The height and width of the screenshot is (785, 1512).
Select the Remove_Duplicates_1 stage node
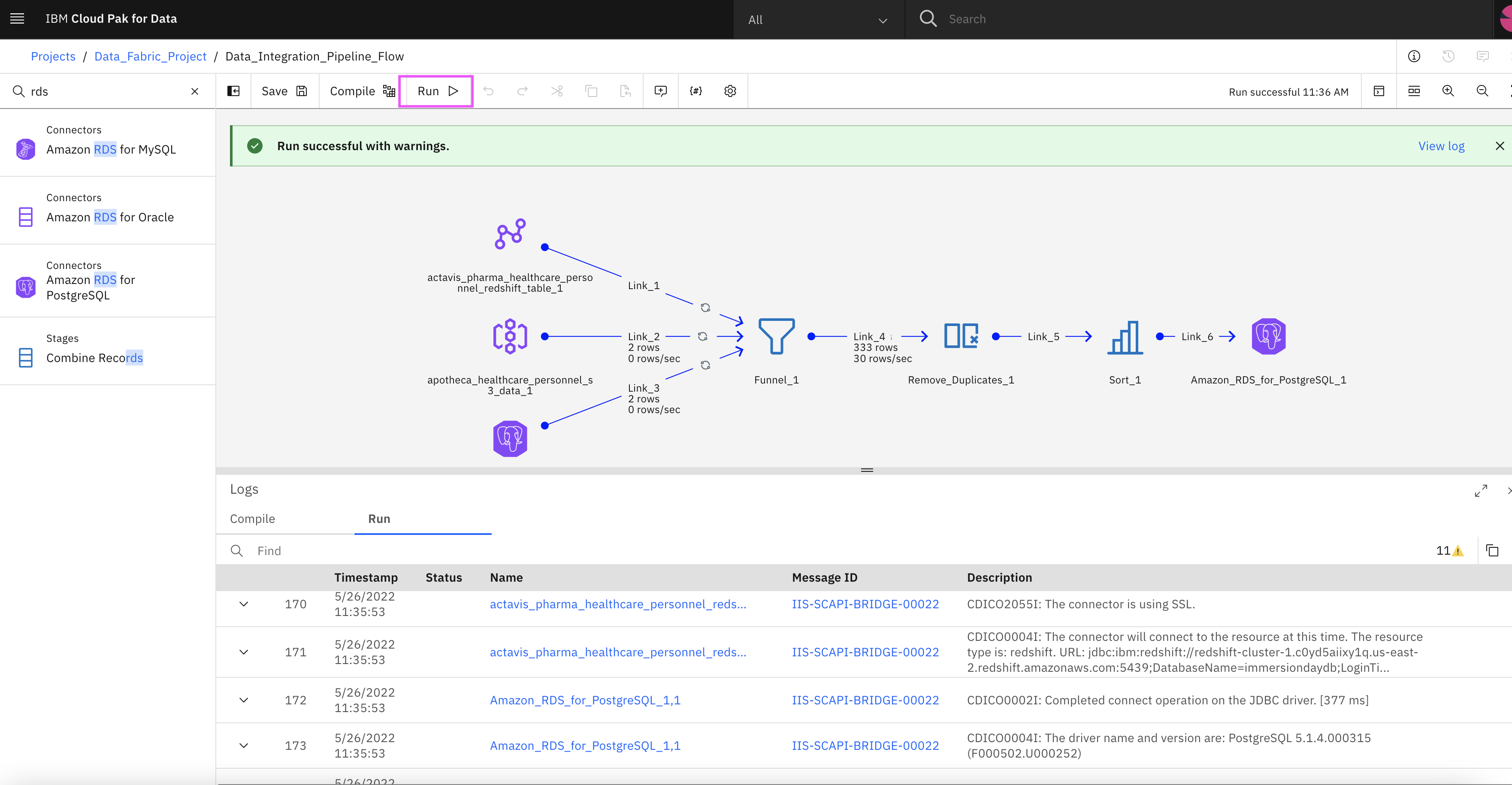(x=961, y=336)
